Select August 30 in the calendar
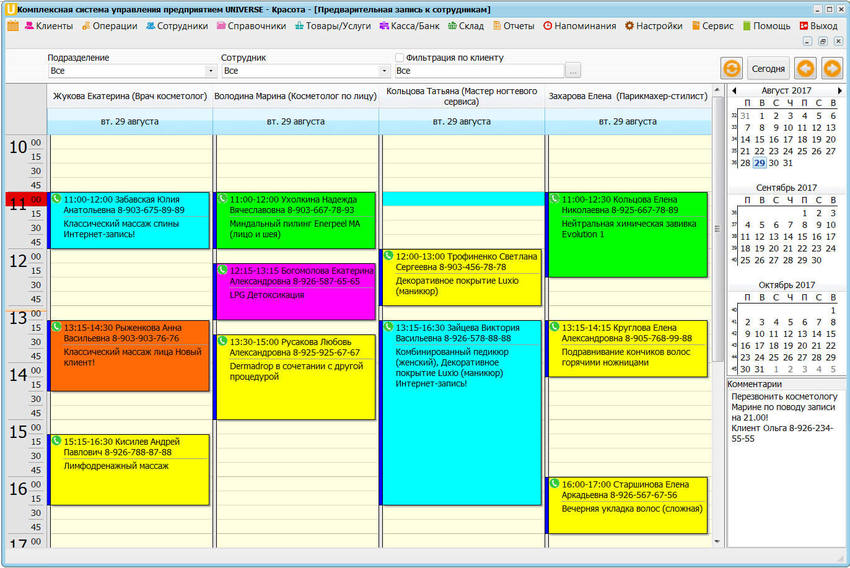 [x=773, y=163]
